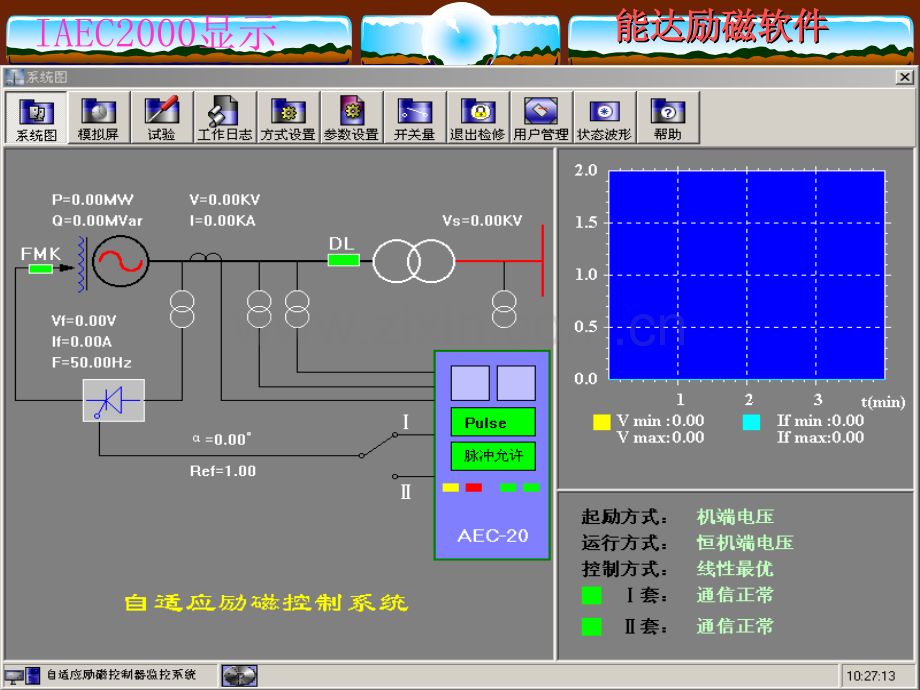Click the cyan If min legend swatch
This screenshot has height=690, width=920.
[x=751, y=422]
